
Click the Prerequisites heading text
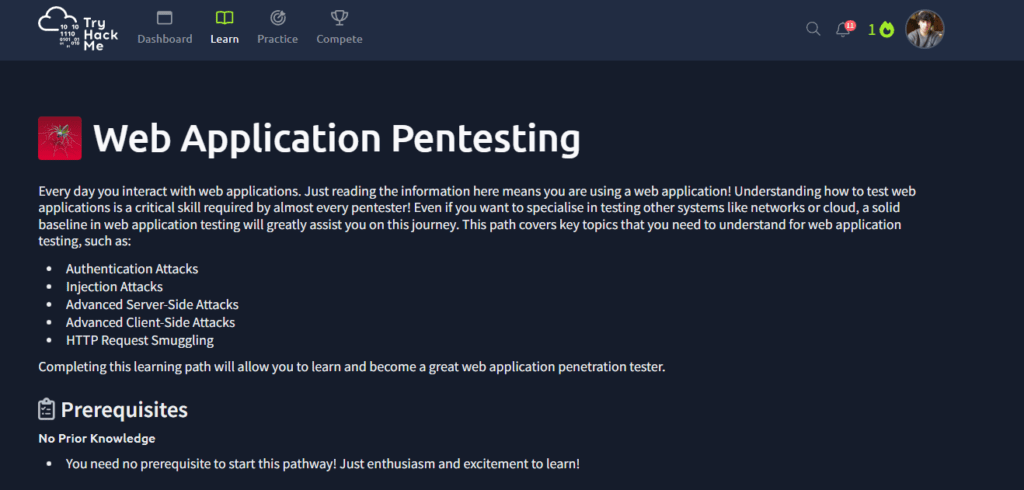124,409
